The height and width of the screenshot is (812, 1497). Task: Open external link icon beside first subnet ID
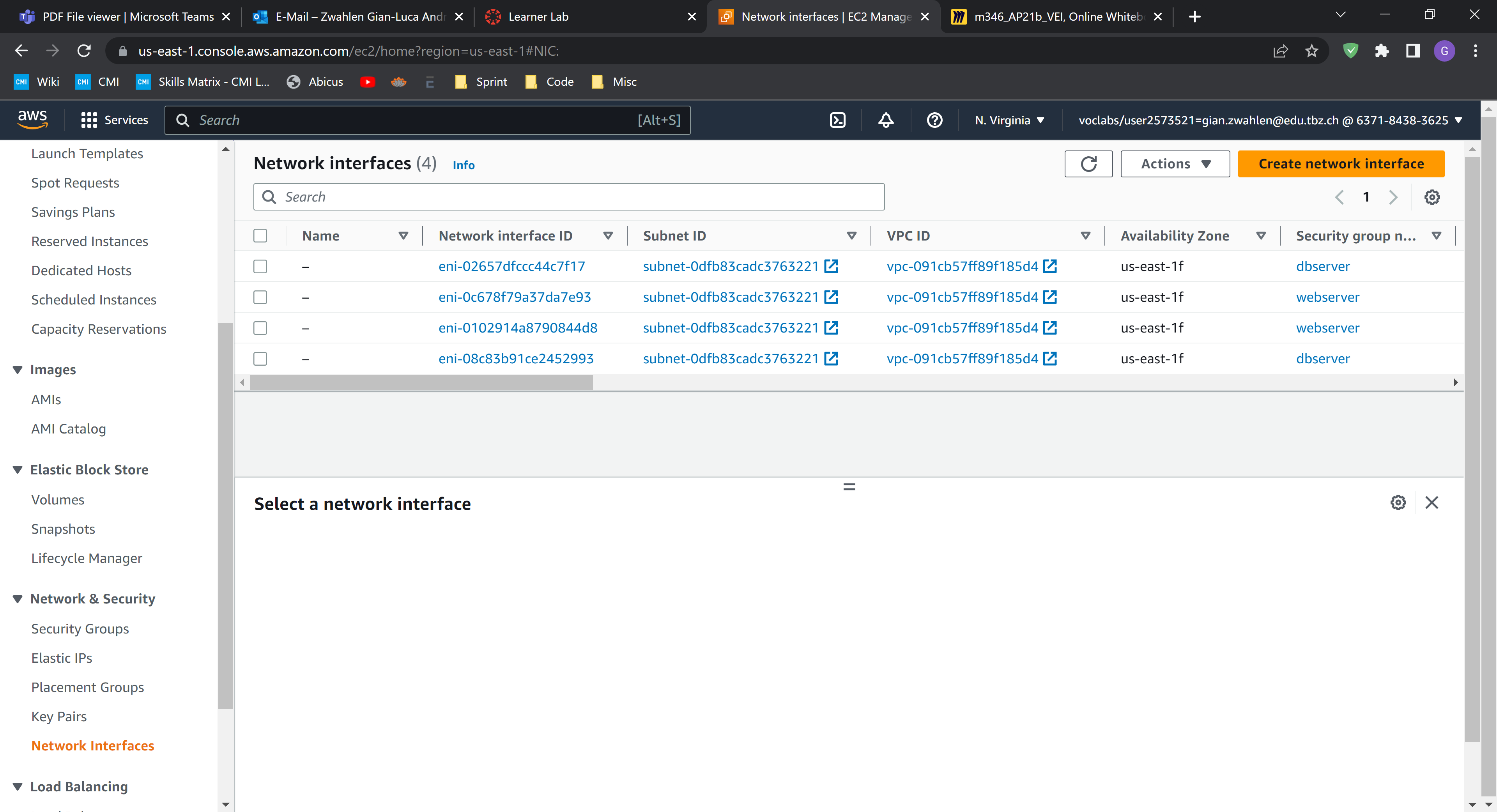(831, 266)
